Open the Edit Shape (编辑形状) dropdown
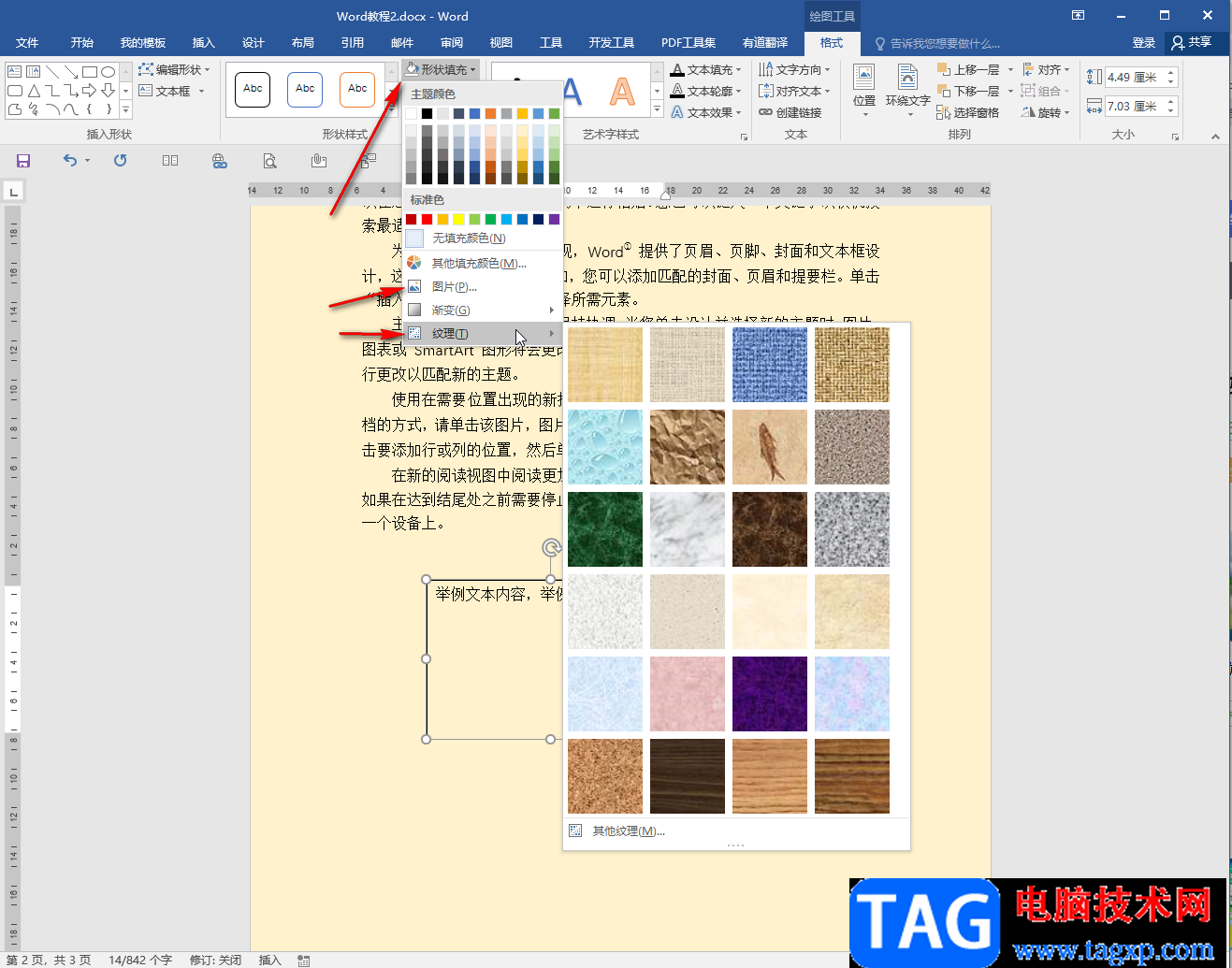The height and width of the screenshot is (968, 1232). coord(175,69)
